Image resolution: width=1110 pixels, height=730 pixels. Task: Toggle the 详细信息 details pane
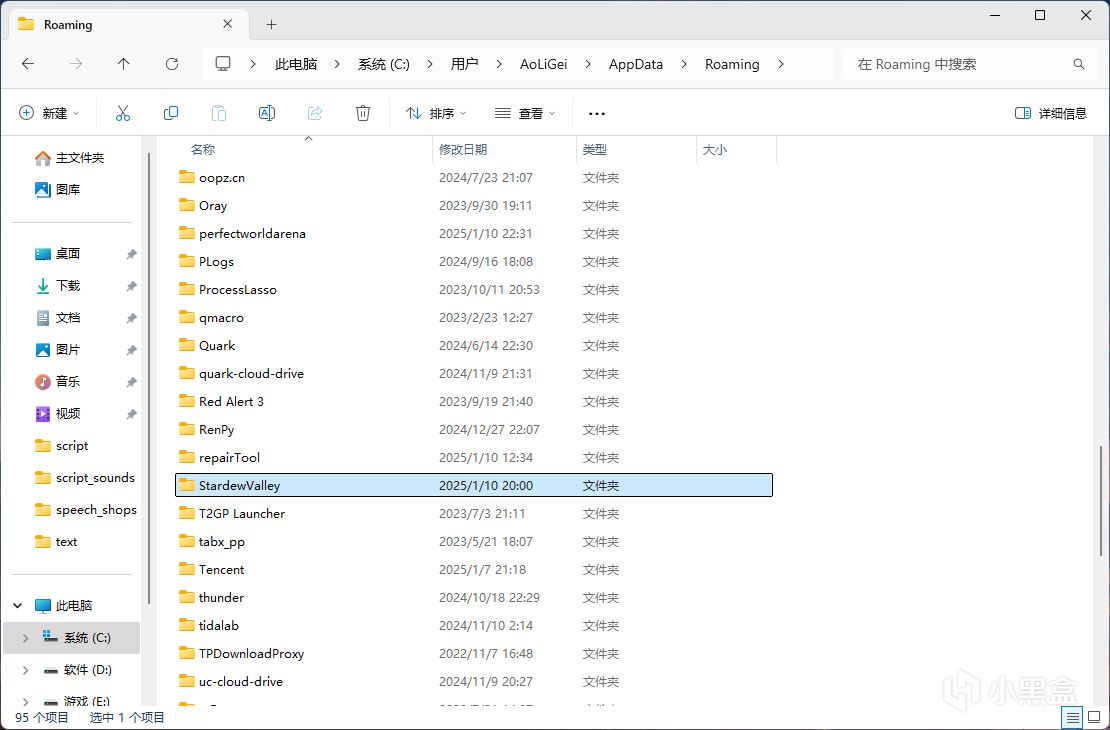coord(1051,113)
